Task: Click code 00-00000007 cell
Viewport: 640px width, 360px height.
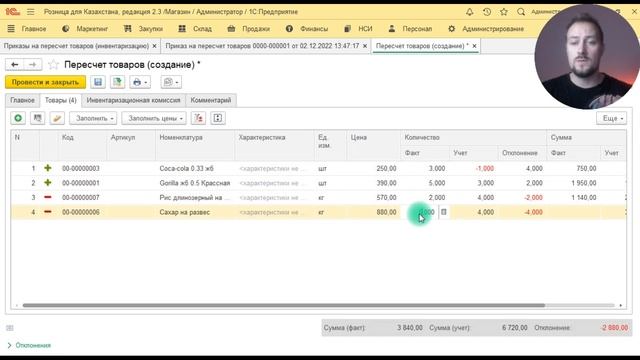Action: [x=82, y=198]
